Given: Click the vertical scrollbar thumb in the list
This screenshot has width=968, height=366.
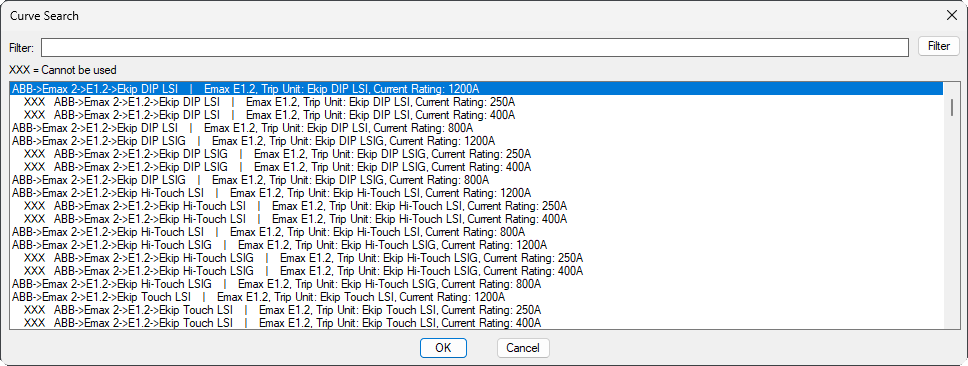Looking at the screenshot, I should (x=951, y=107).
